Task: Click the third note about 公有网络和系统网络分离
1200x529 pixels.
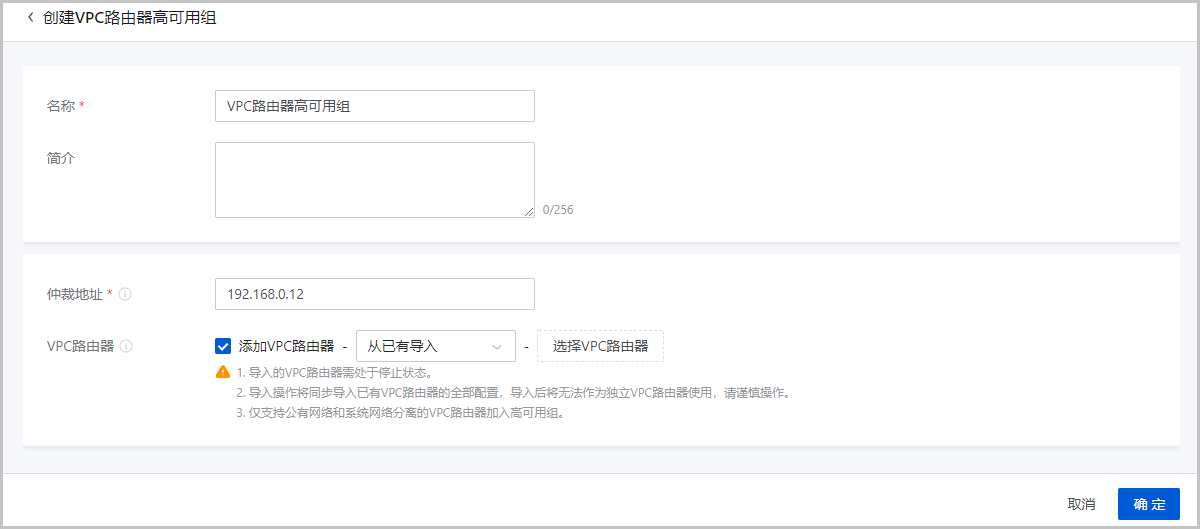Action: (x=400, y=412)
